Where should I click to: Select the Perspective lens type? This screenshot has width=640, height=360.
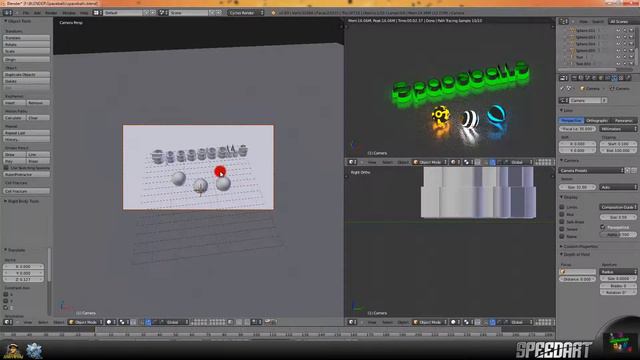[571, 120]
